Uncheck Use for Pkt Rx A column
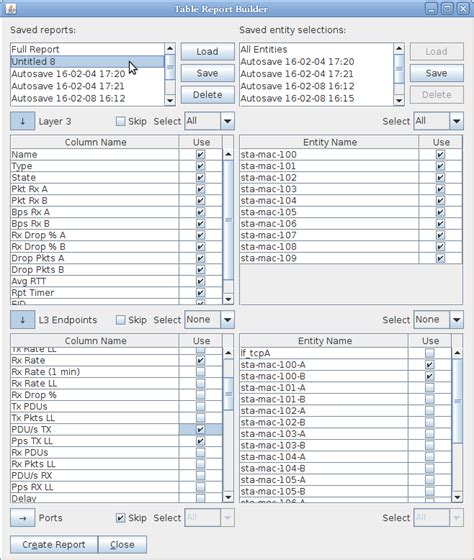 (x=201, y=189)
